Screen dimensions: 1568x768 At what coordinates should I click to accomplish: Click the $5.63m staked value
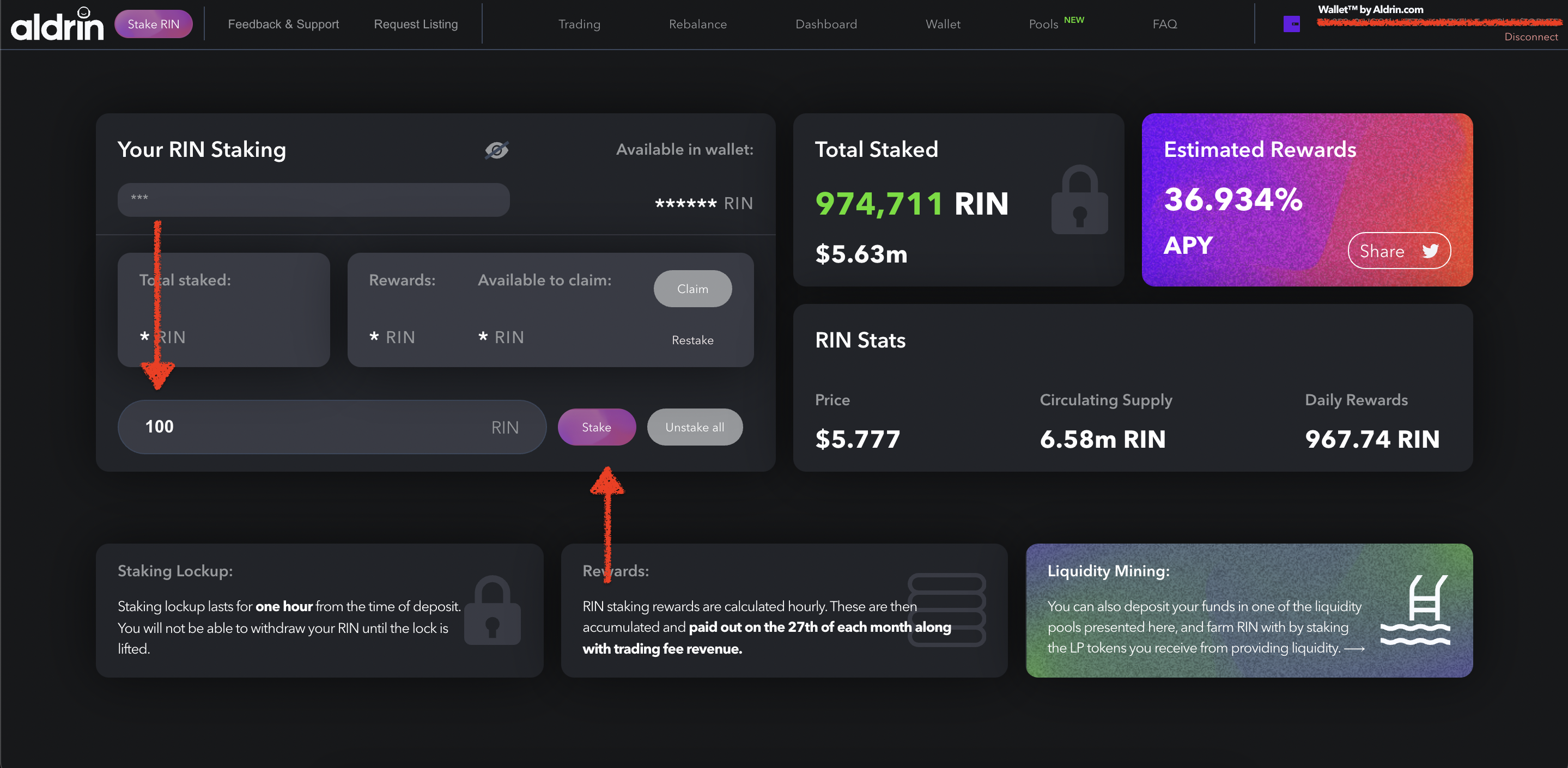point(861,254)
